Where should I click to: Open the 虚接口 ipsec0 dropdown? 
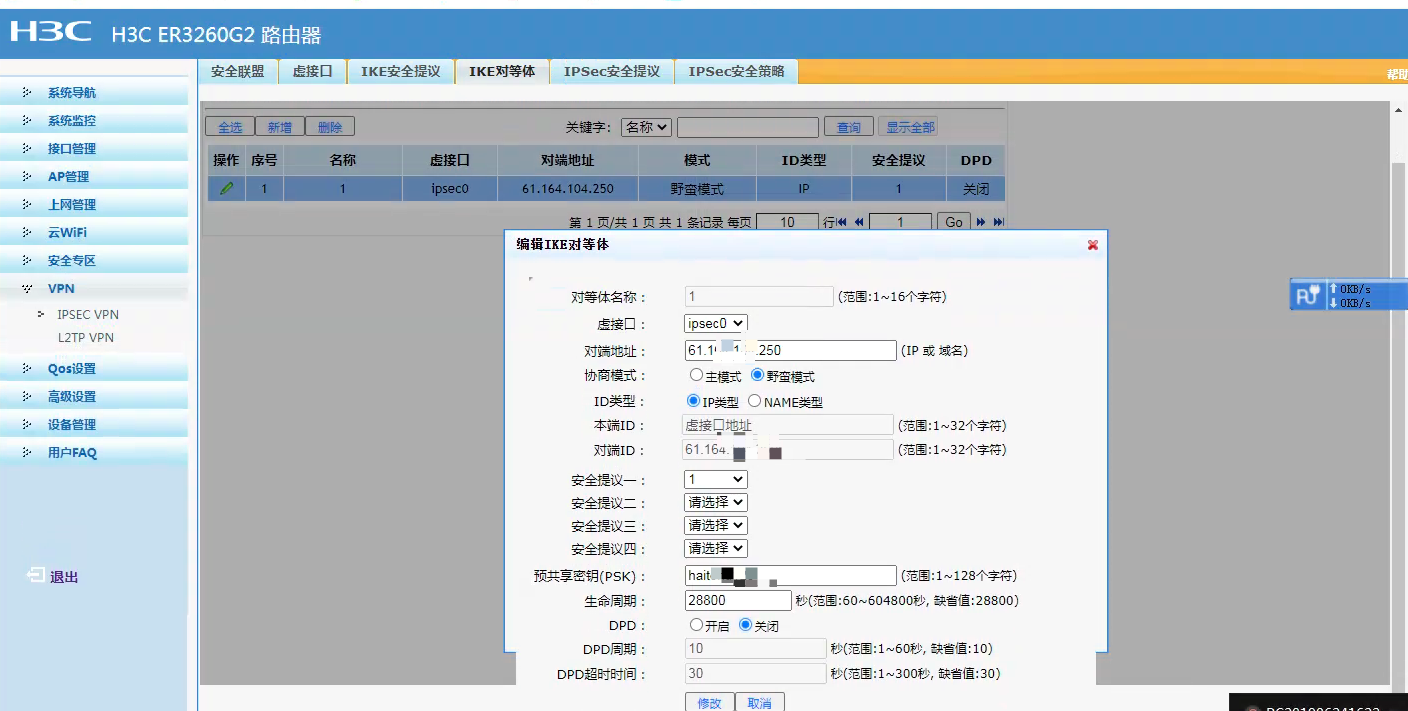715,323
